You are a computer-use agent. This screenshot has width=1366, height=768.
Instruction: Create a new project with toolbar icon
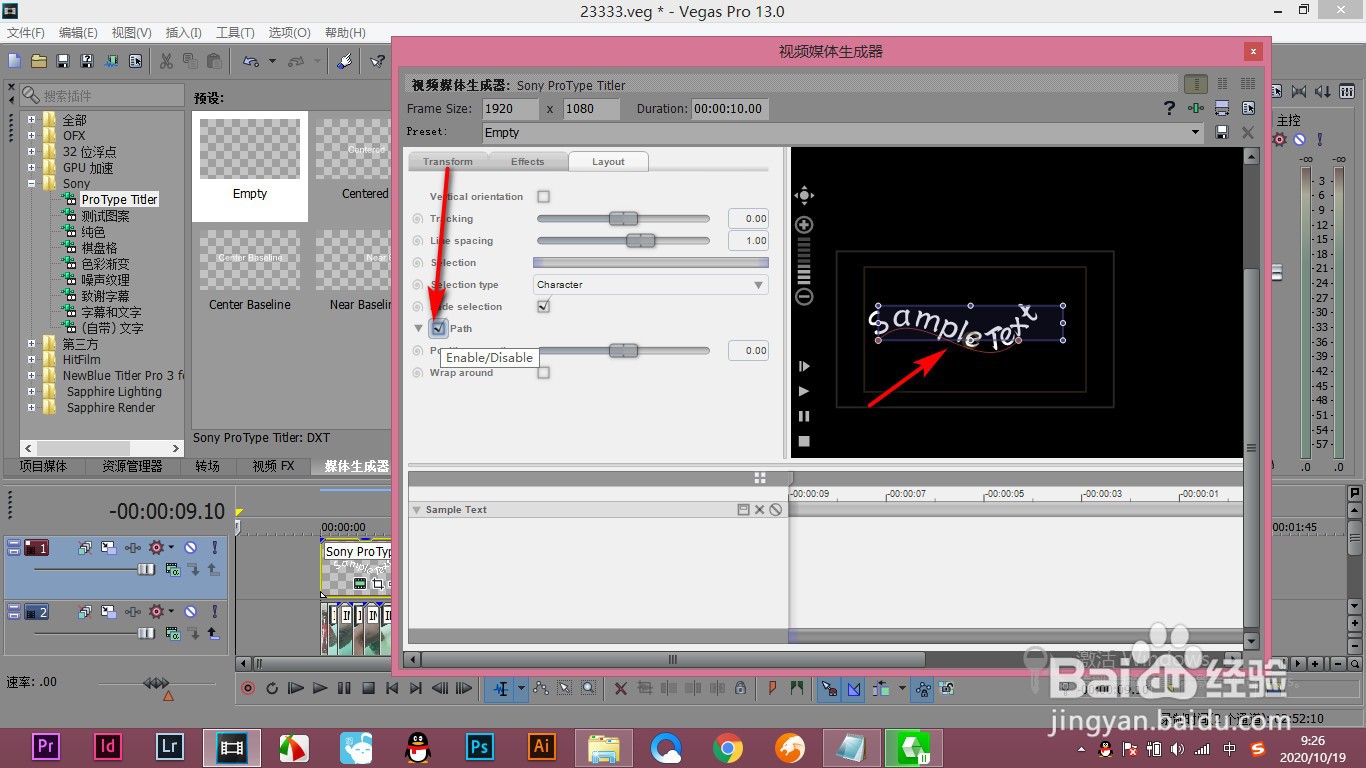pos(14,61)
